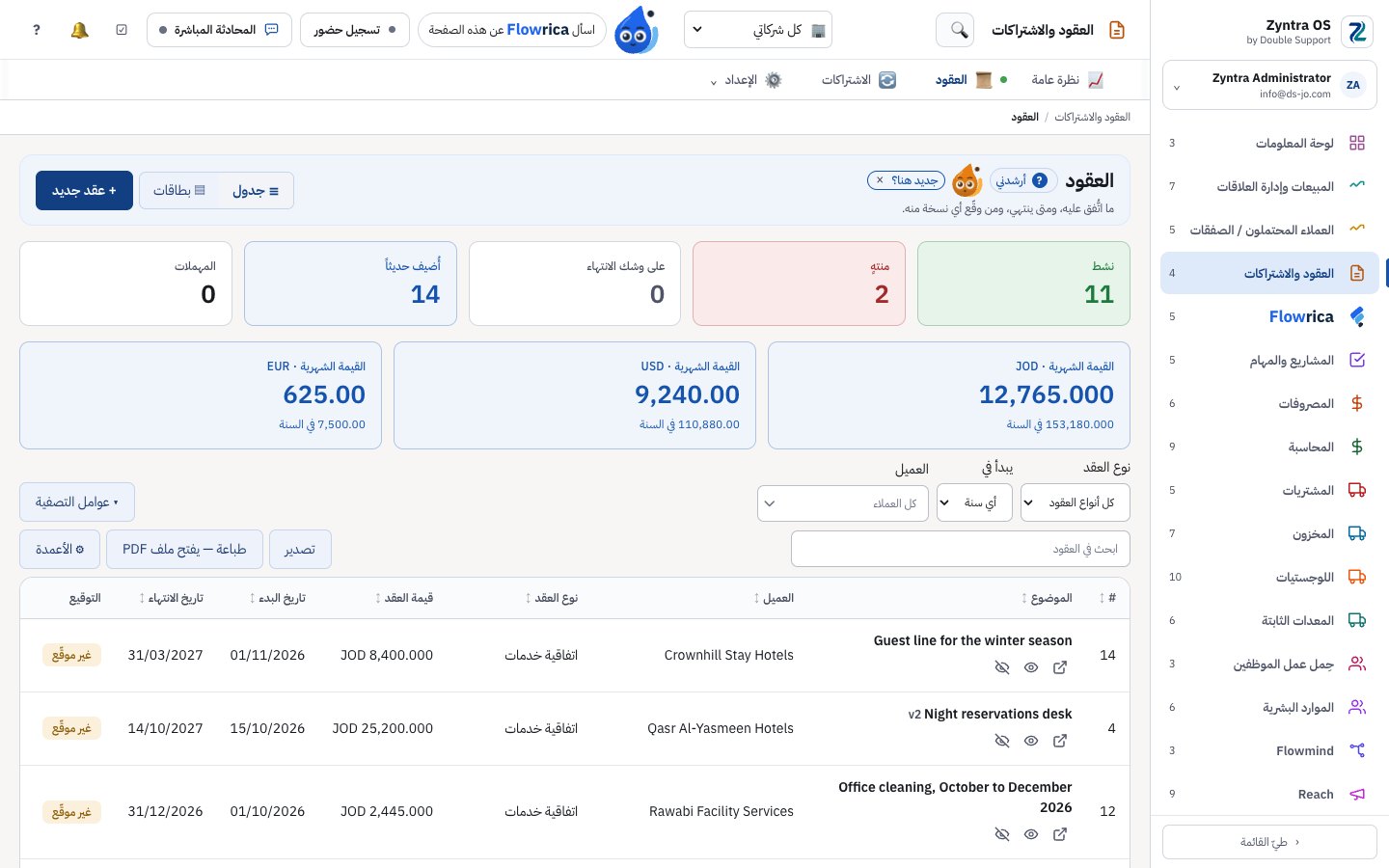Click the Zyntra OS logo
This screenshot has height=868, width=1389.
1357,32
